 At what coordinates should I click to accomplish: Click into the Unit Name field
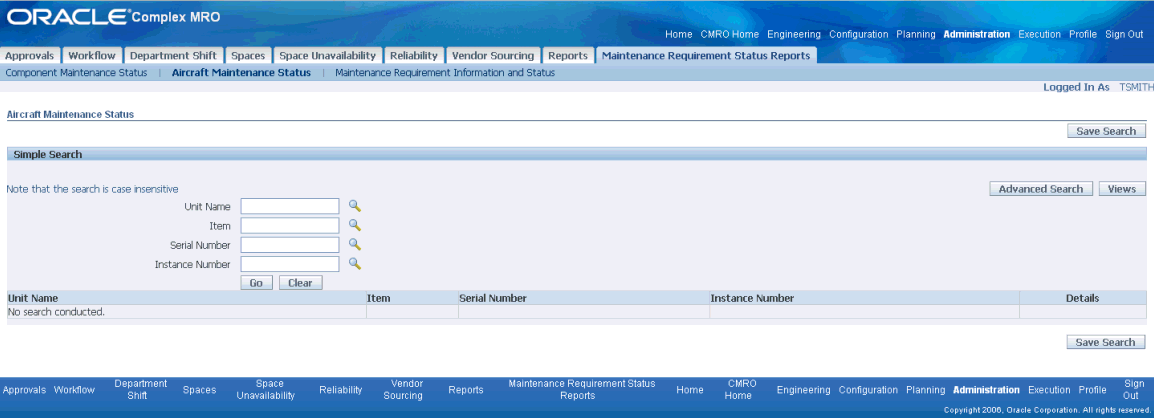(290, 207)
